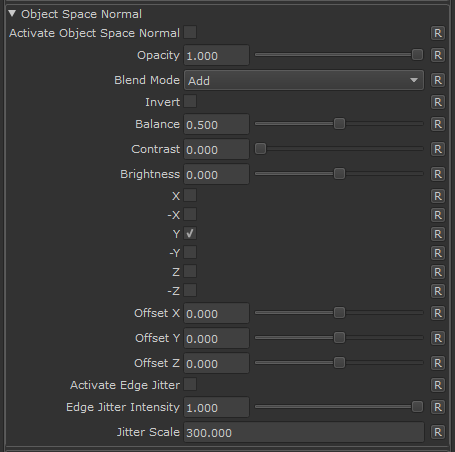Viewport: 455px width, 452px height.
Task: Reset Activate Edge Jitter with R button
Action: (438, 385)
